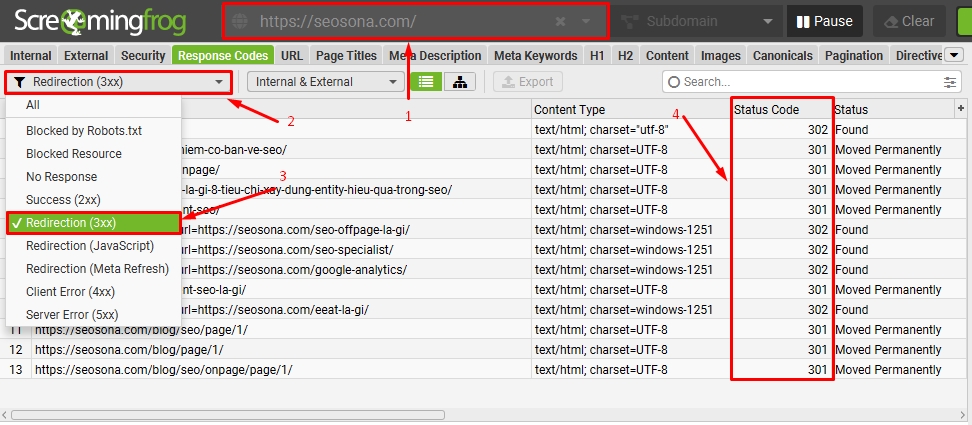
Task: Open the Redirection (3xx) filter dropdown
Action: pyautogui.click(x=119, y=82)
